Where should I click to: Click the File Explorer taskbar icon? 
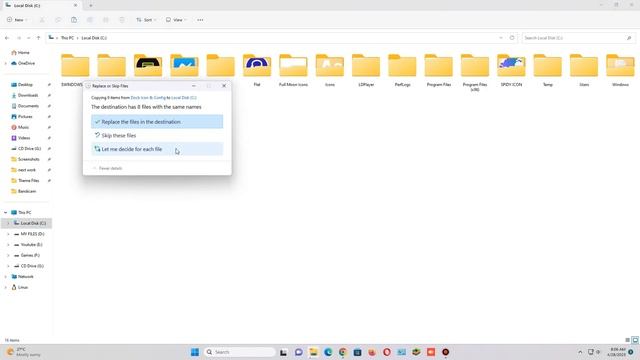click(313, 352)
